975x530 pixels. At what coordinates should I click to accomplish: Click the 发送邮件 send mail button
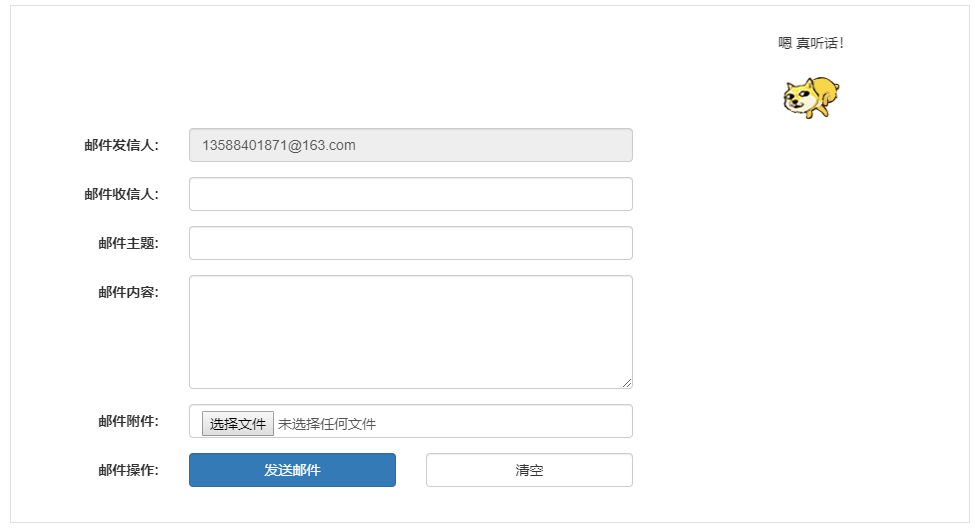(292, 470)
